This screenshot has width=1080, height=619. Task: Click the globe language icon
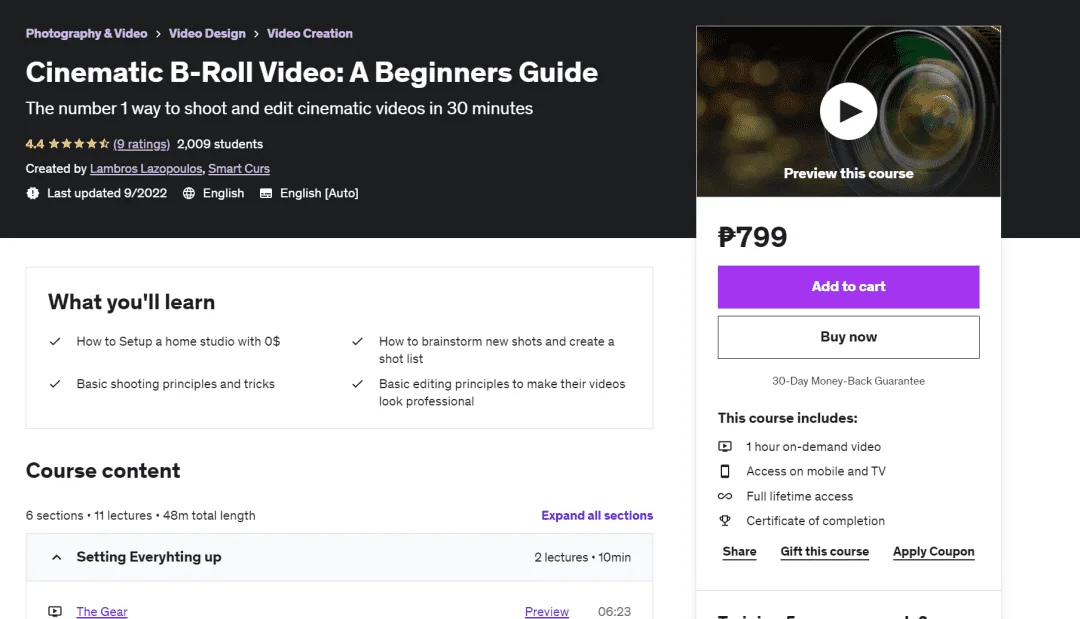click(189, 193)
